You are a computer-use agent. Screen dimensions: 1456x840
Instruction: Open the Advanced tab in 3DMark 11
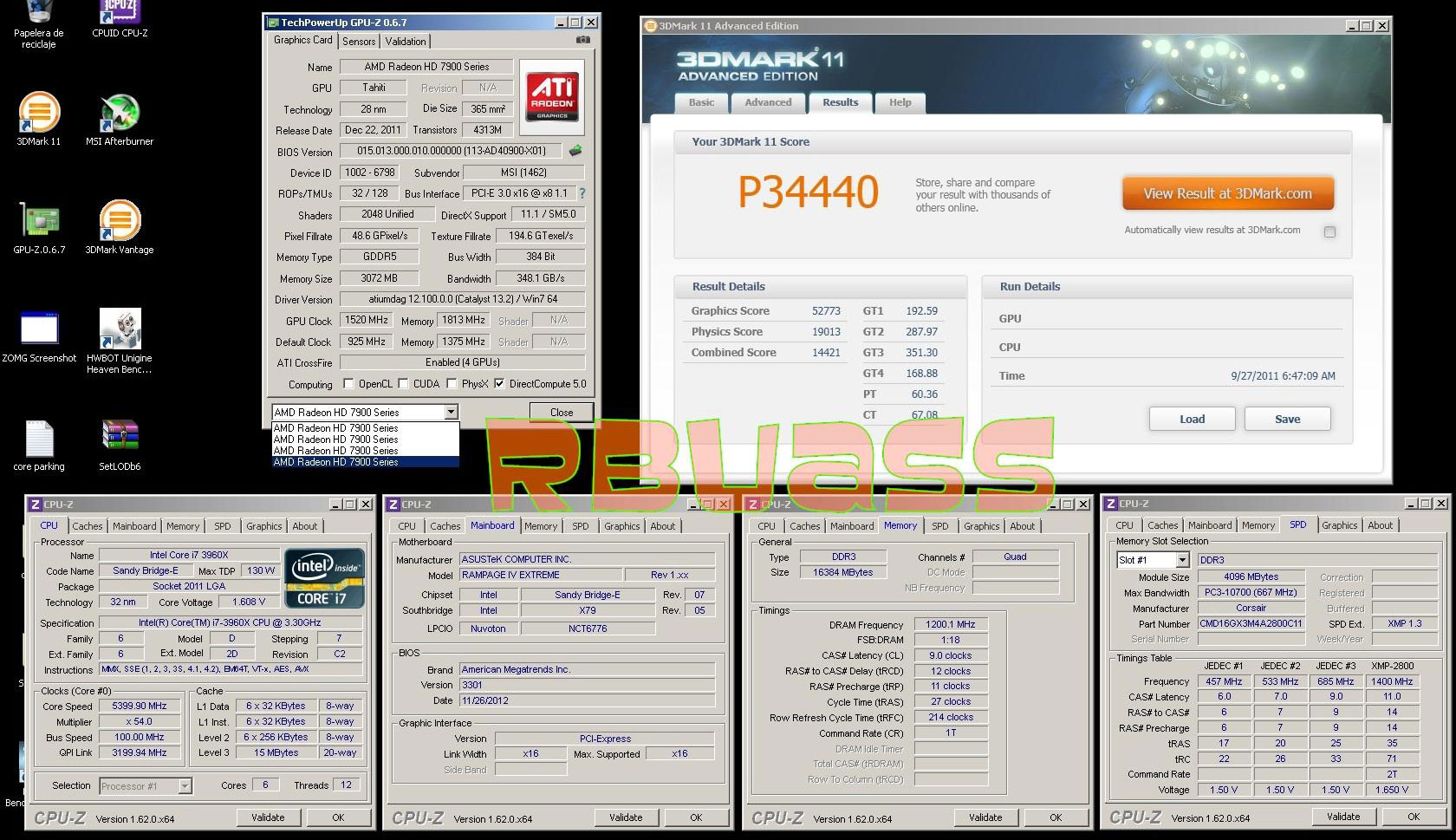coord(768,102)
